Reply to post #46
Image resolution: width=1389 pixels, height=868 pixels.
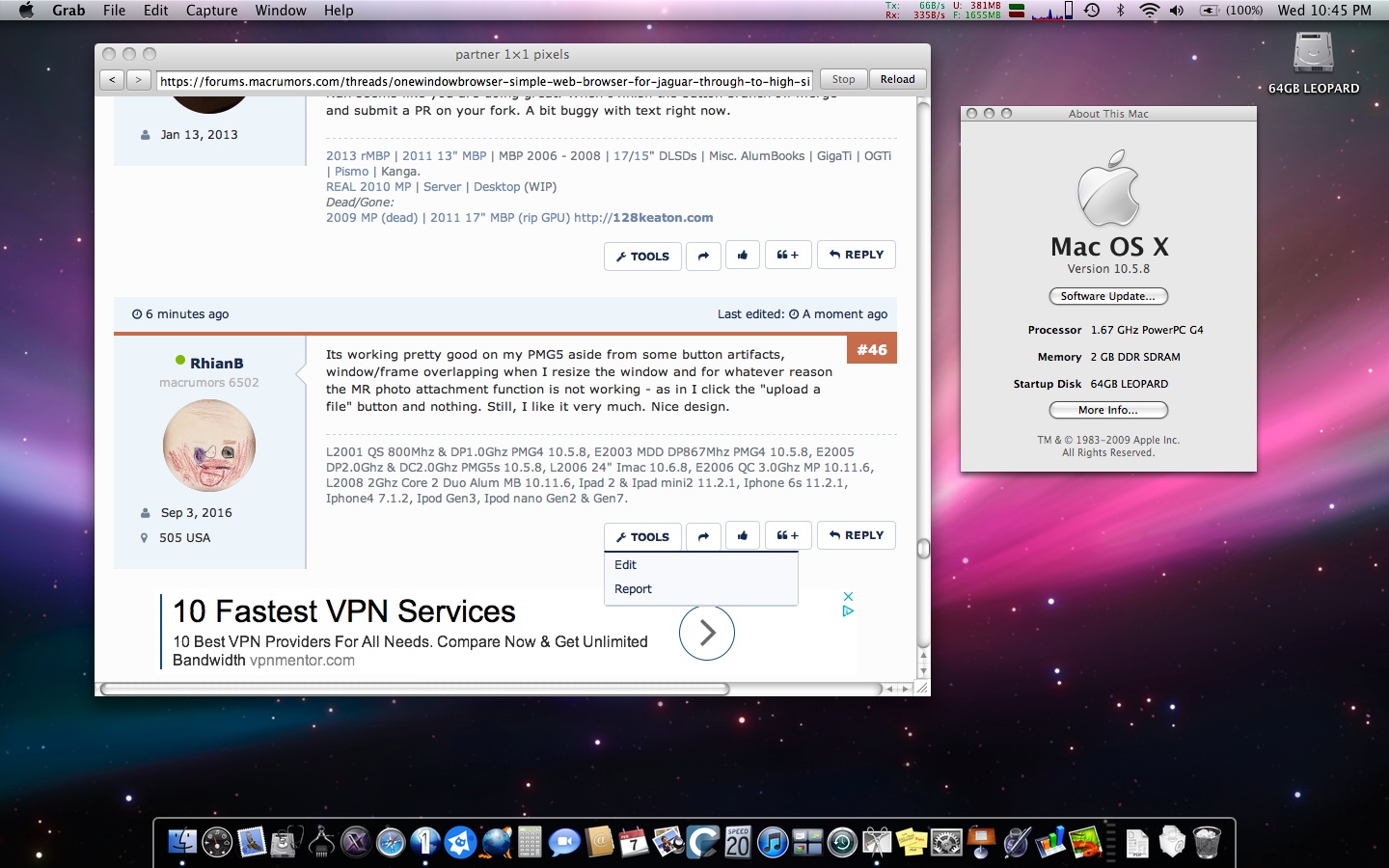(857, 535)
